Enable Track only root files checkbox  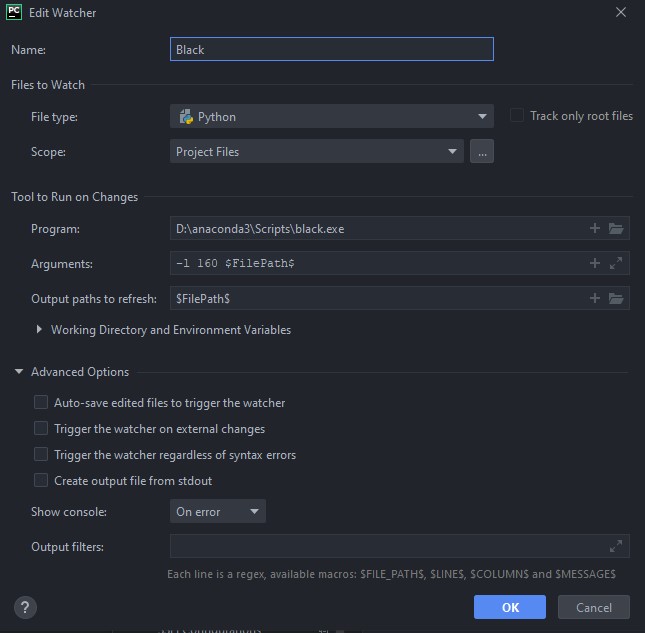[x=517, y=116]
